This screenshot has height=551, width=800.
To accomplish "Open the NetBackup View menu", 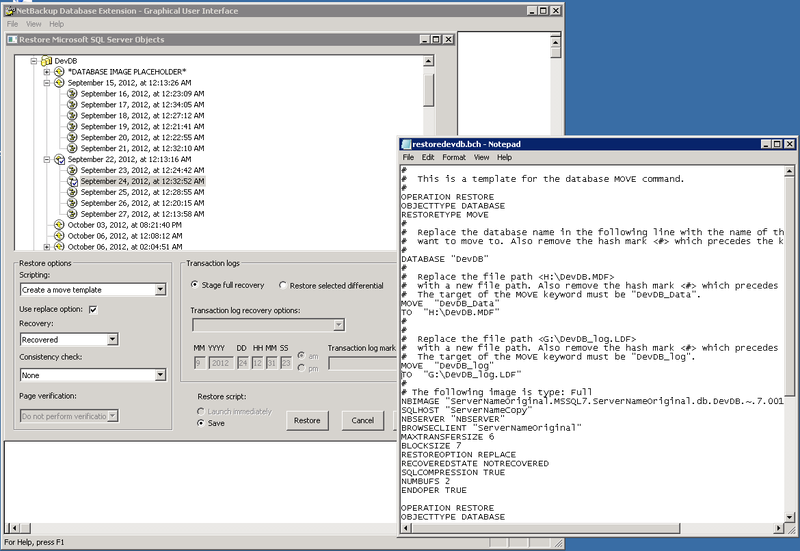I will point(34,24).
